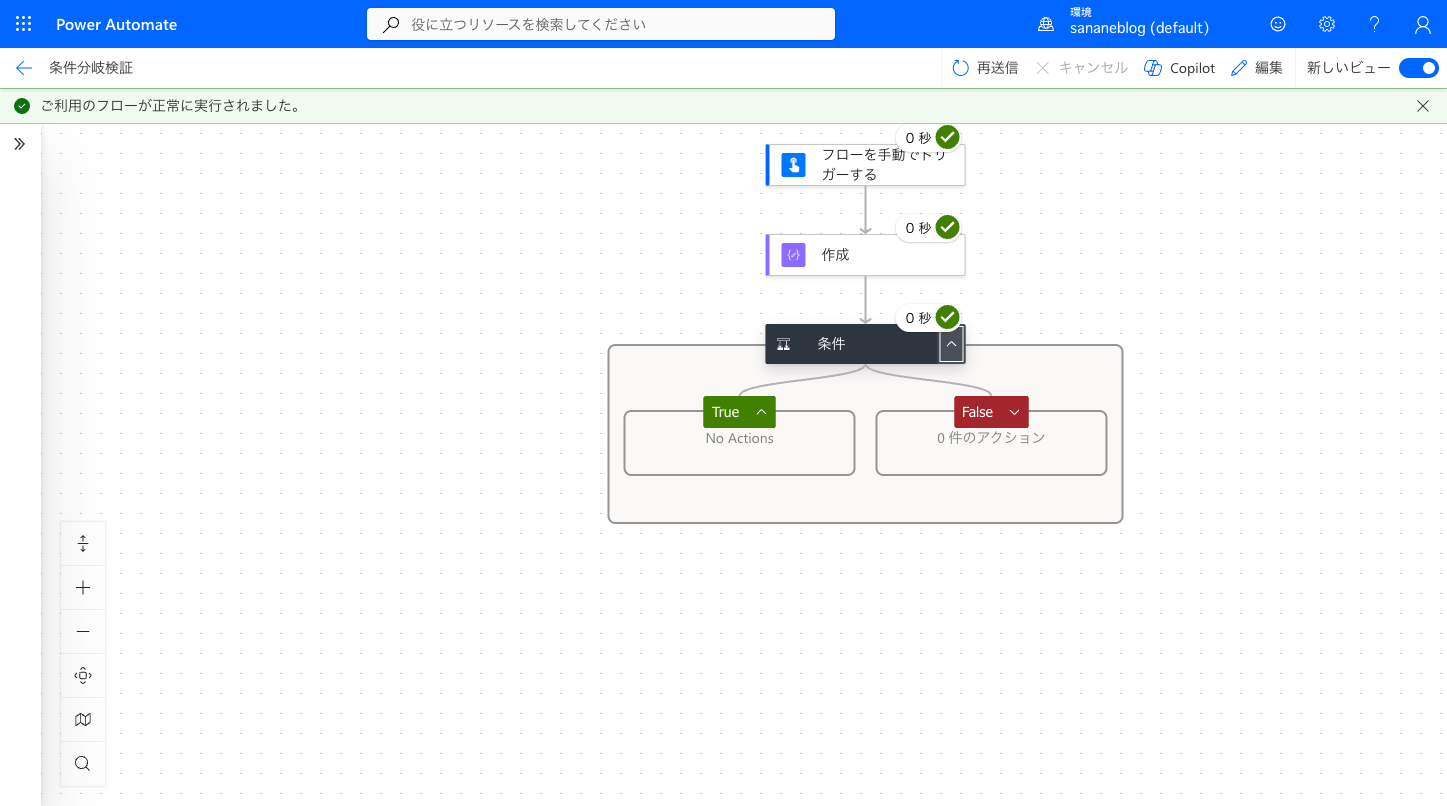Screen dimensions: 1447x806
Task: Expand the left side panel double chevron
Action: (x=20, y=144)
